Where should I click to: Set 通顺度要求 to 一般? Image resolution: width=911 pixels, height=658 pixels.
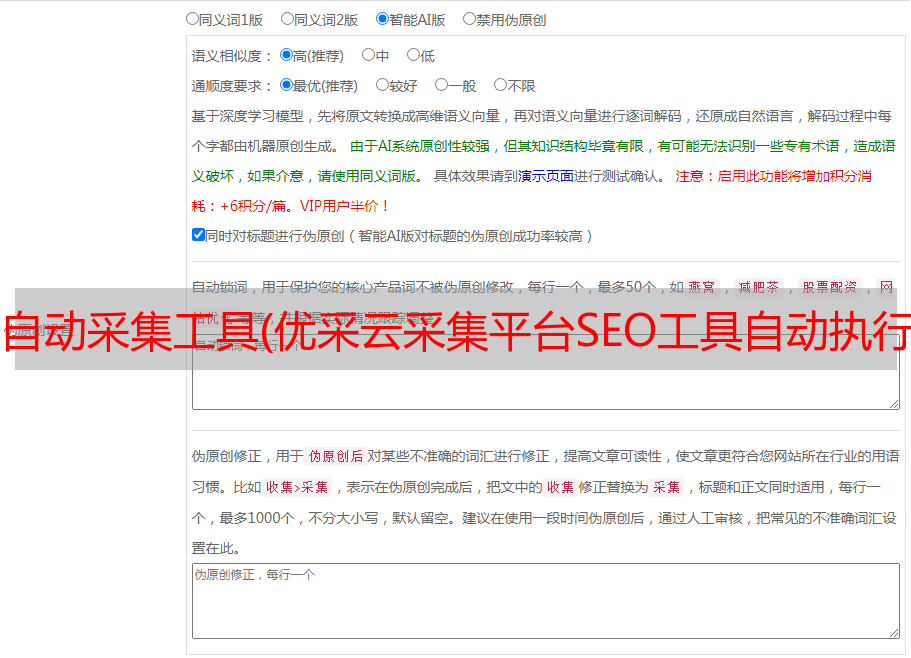(x=441, y=85)
